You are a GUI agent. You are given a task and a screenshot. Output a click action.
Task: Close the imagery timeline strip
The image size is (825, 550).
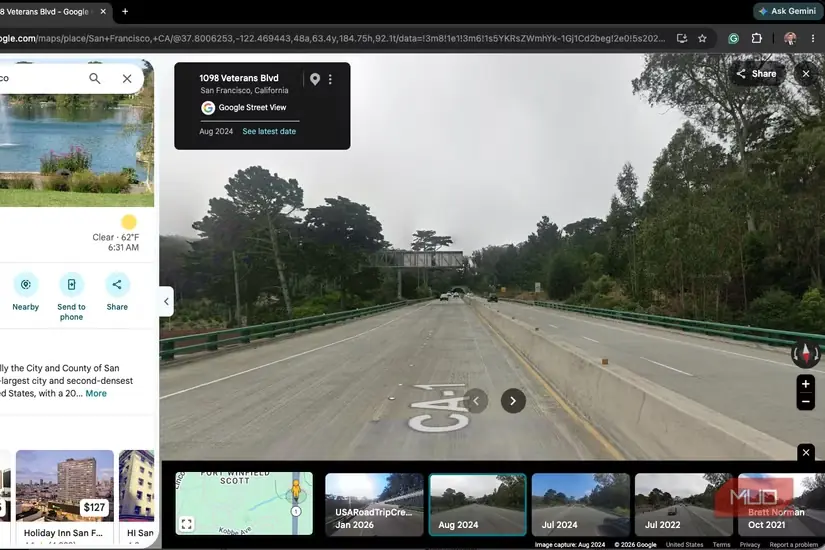click(x=806, y=452)
